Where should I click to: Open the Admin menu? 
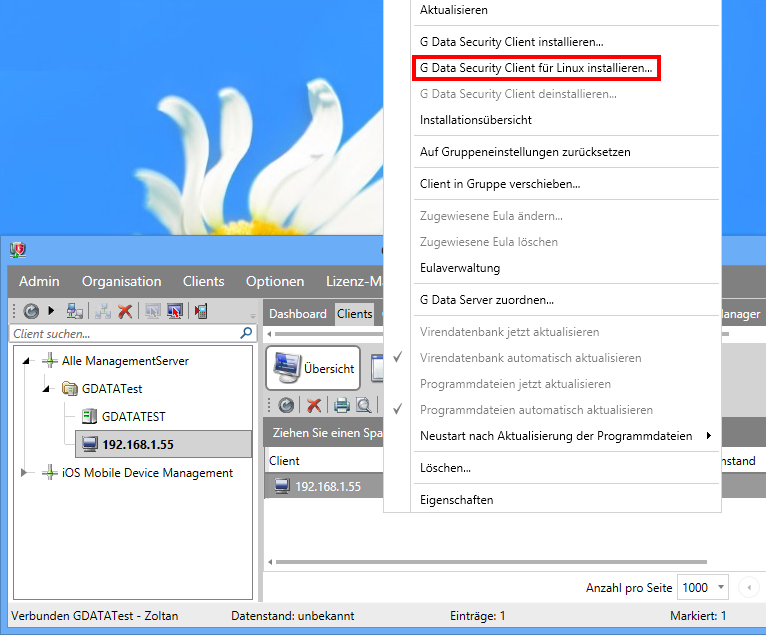point(39,281)
